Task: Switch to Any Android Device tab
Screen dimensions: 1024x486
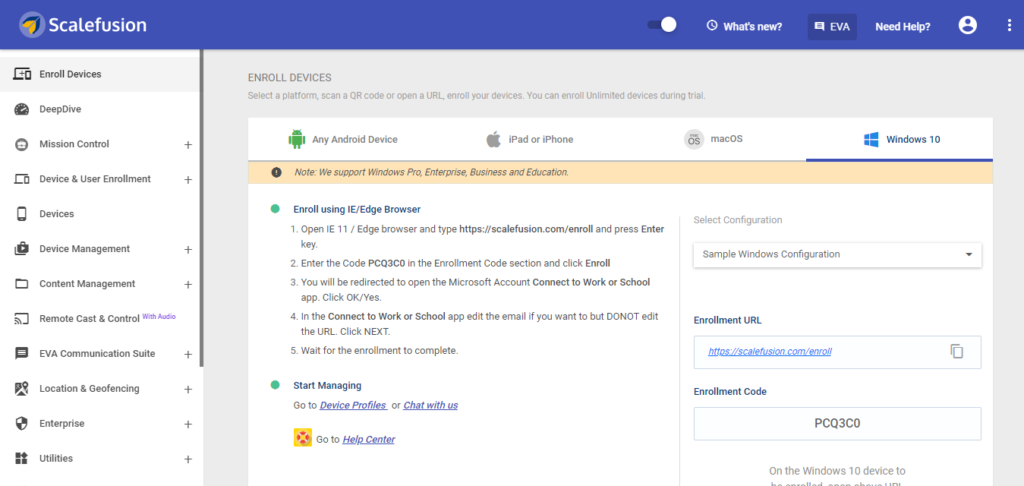Action: click(341, 139)
